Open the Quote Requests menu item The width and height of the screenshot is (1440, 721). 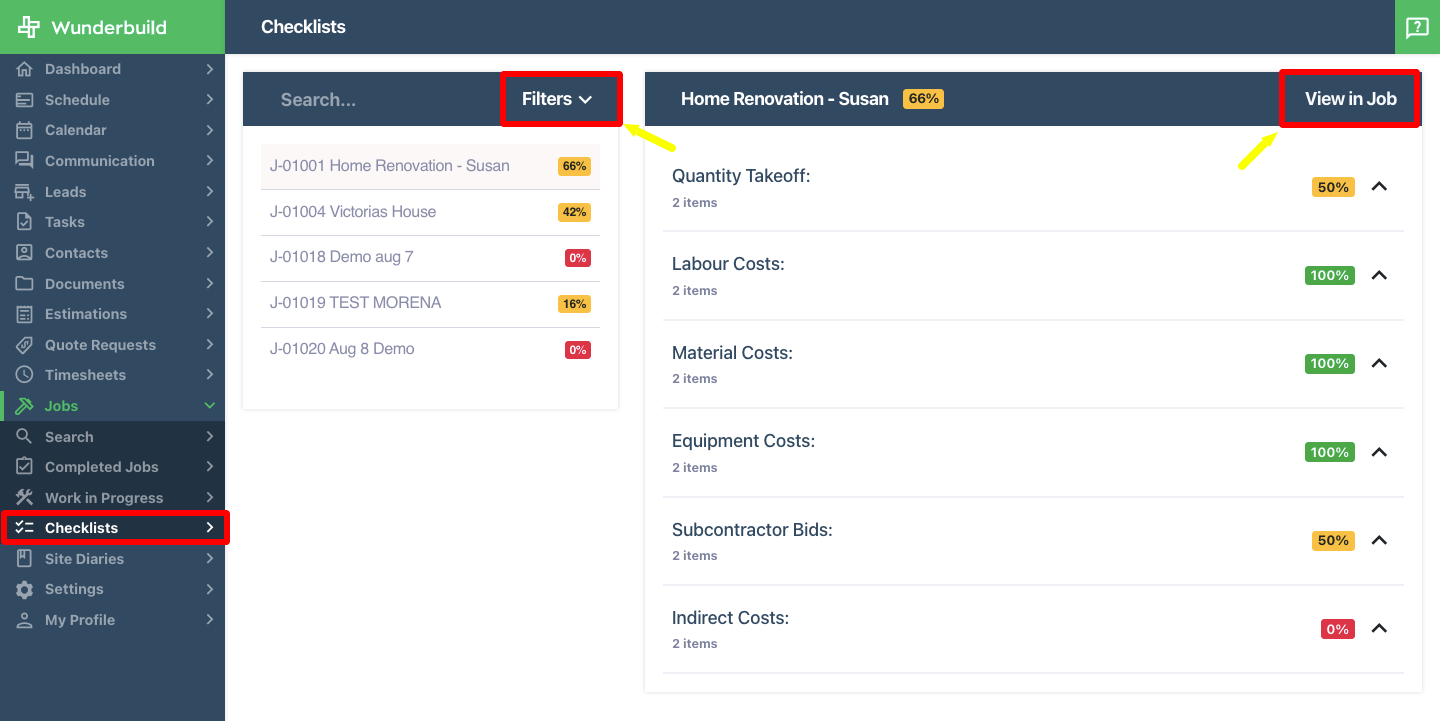point(112,345)
